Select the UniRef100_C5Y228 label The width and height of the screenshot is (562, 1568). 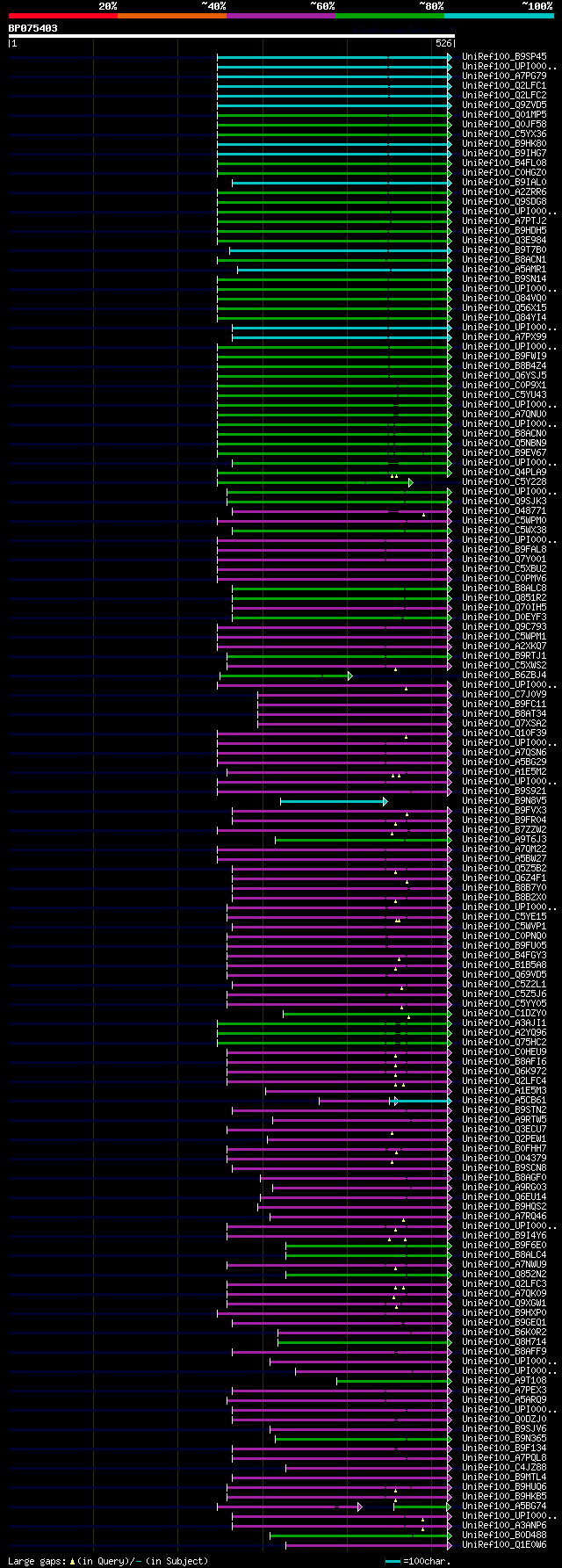[x=504, y=481]
